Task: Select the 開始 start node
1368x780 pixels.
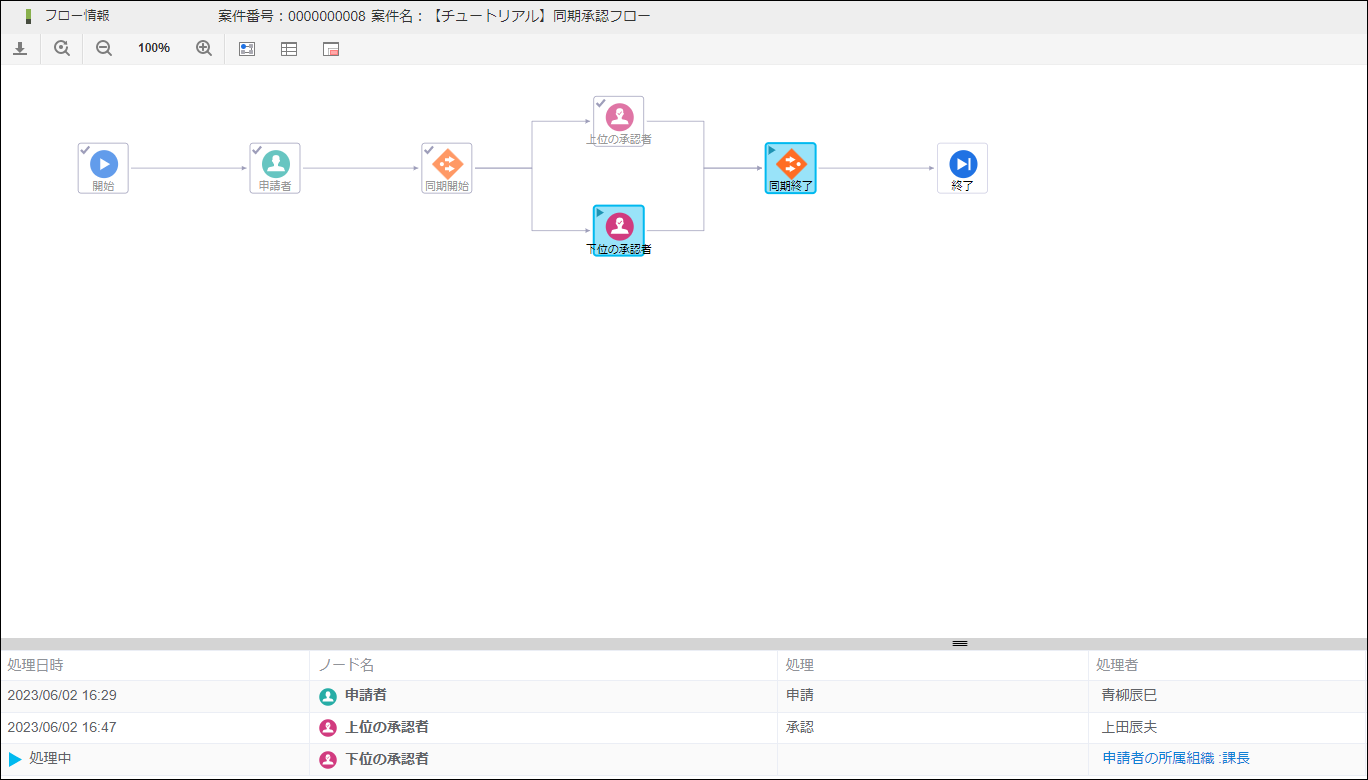Action: click(103, 168)
